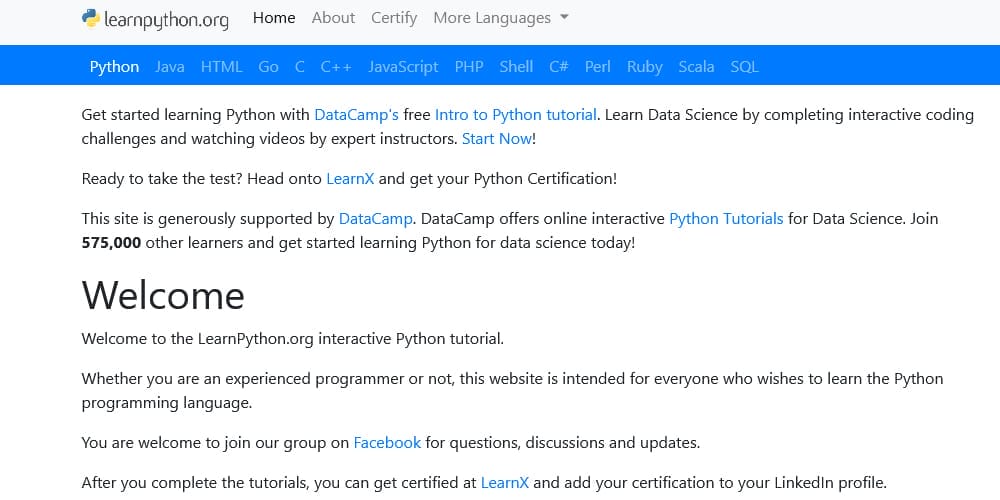Switch to the Perl tab
The height and width of the screenshot is (500, 1000).
(598, 67)
